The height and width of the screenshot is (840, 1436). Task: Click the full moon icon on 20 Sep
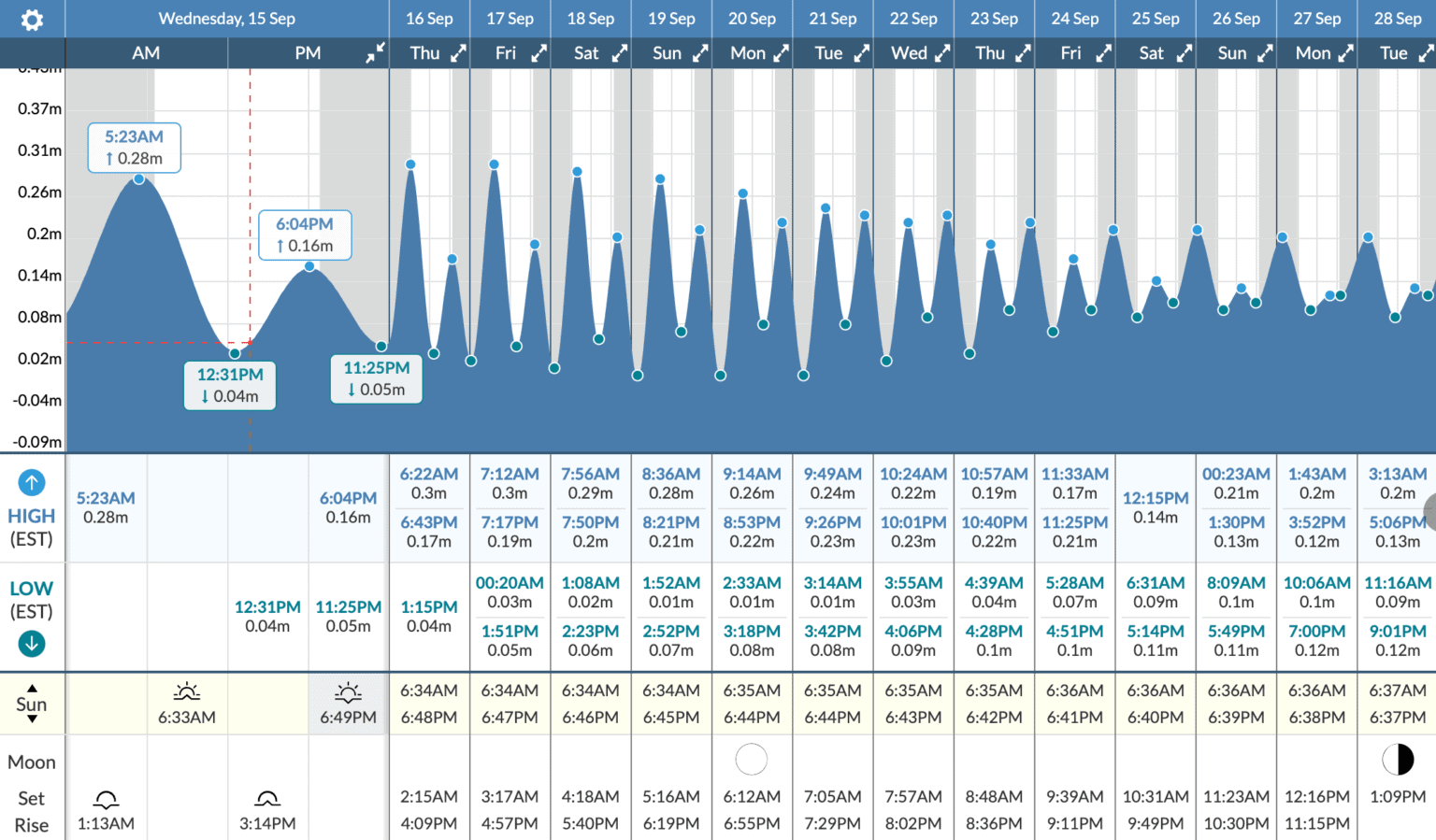pos(752,760)
